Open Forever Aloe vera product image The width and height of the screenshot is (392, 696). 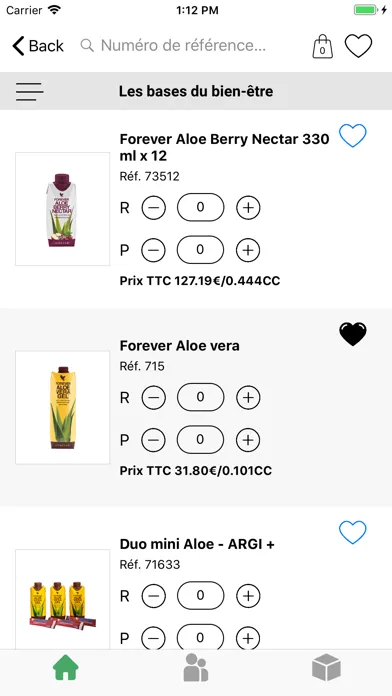point(63,407)
